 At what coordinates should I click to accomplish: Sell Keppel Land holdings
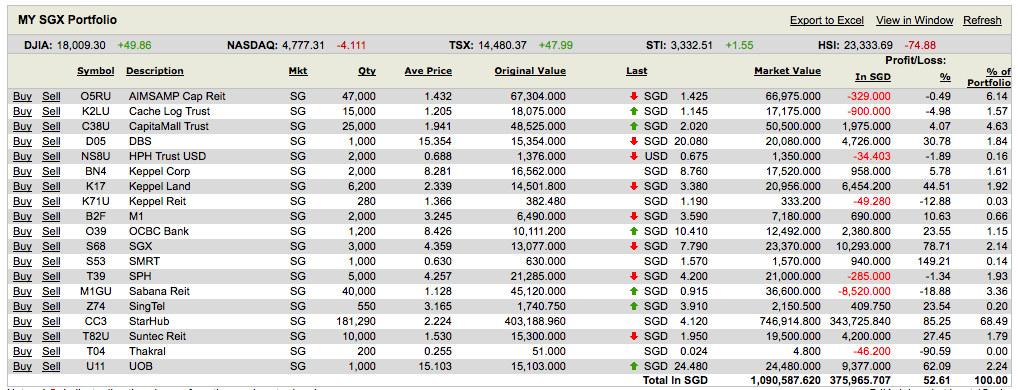(x=51, y=186)
